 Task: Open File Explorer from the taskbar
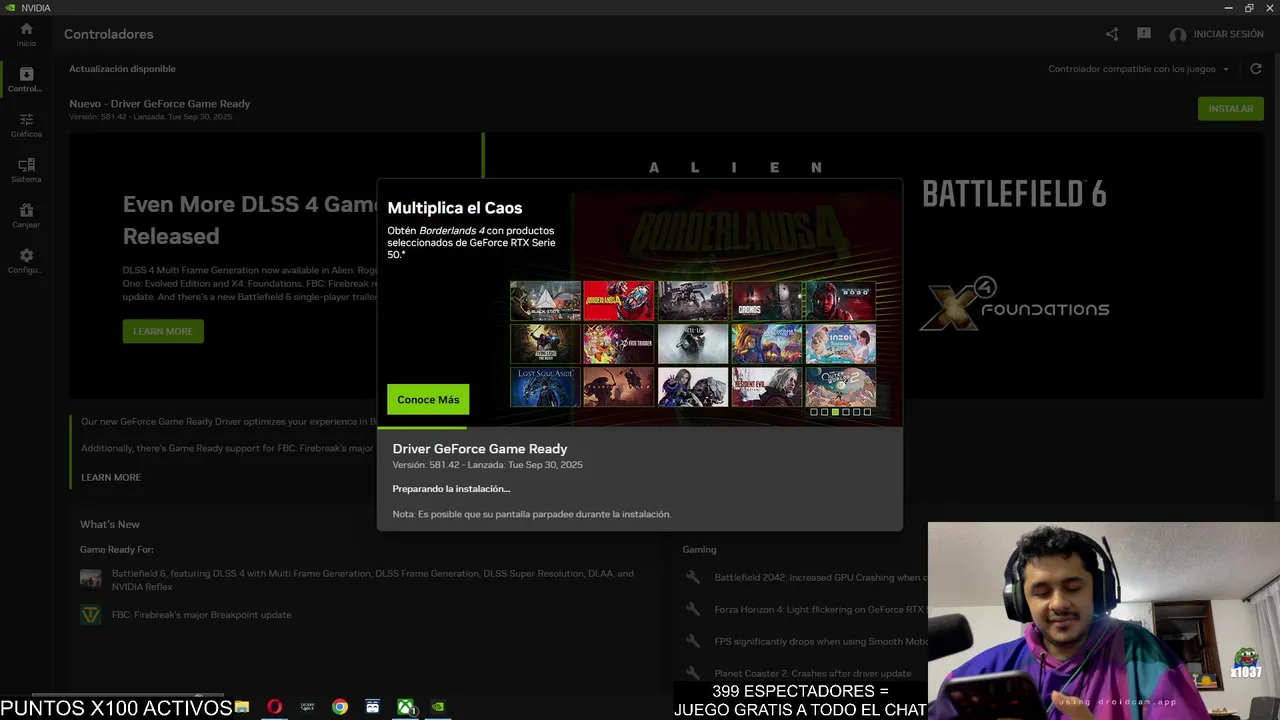tap(242, 707)
